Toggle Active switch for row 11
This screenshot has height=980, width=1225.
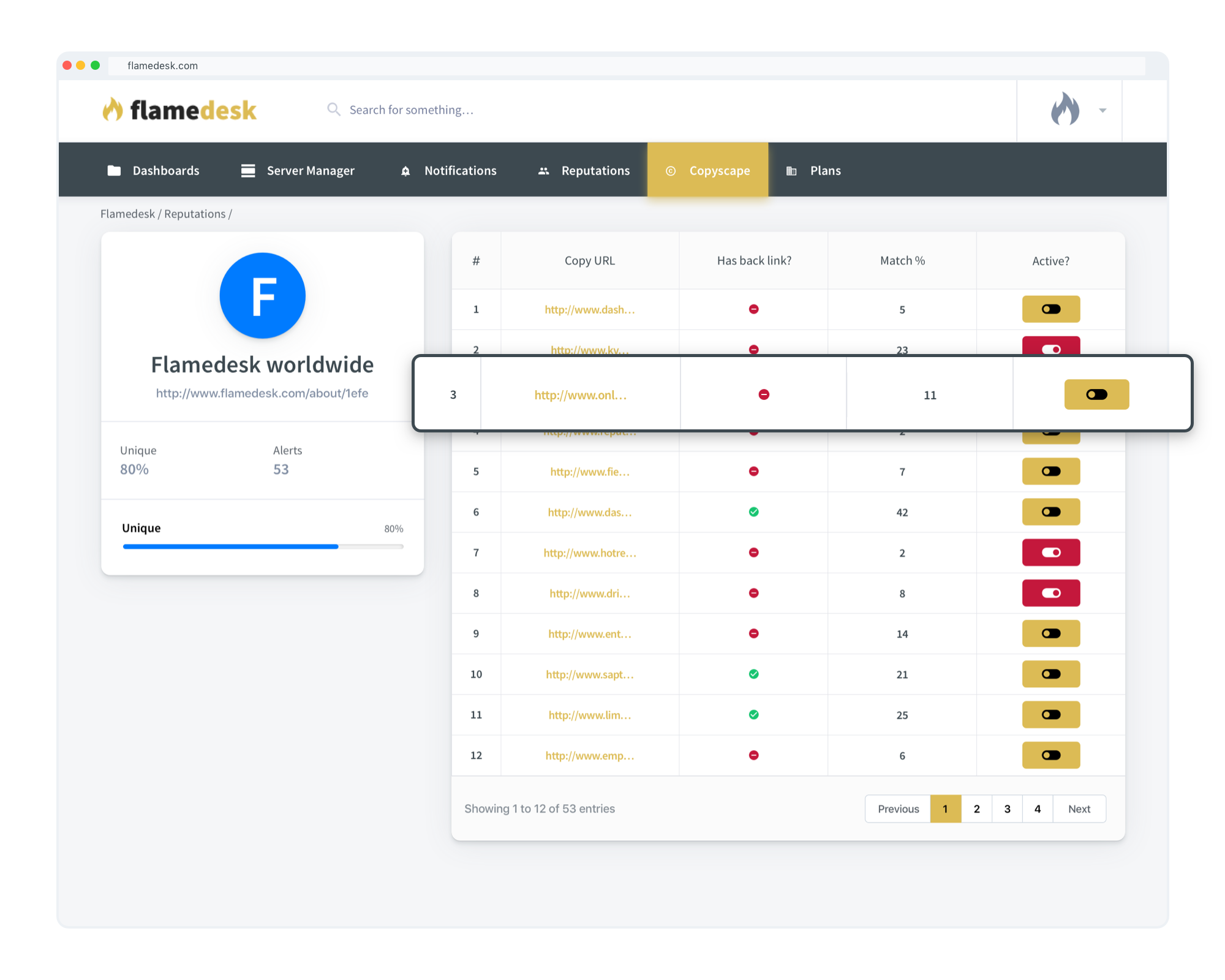point(1051,715)
